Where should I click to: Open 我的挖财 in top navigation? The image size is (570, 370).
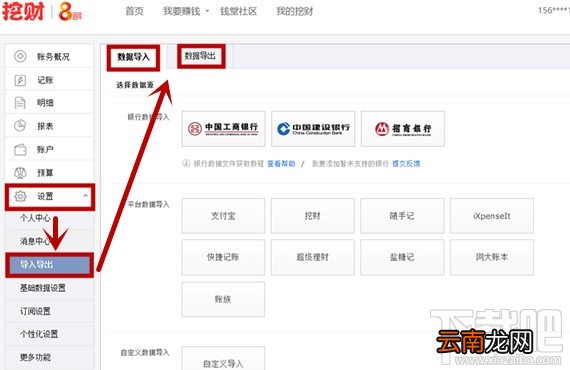coord(294,11)
